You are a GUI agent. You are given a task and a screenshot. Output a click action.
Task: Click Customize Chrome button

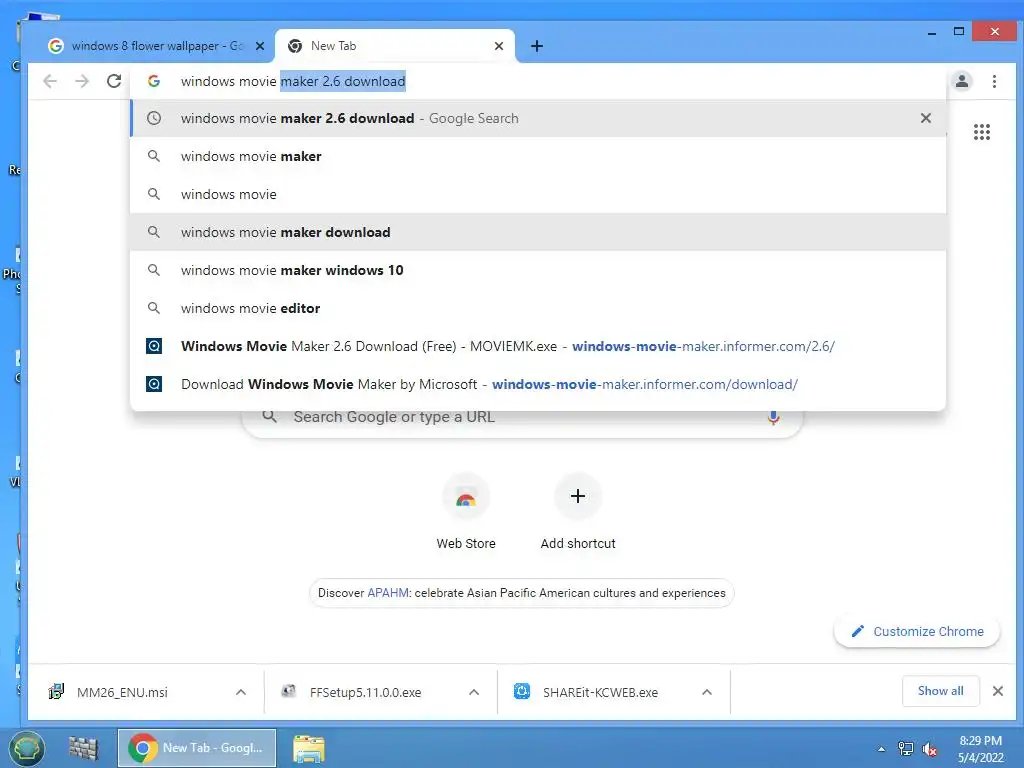coord(917,632)
